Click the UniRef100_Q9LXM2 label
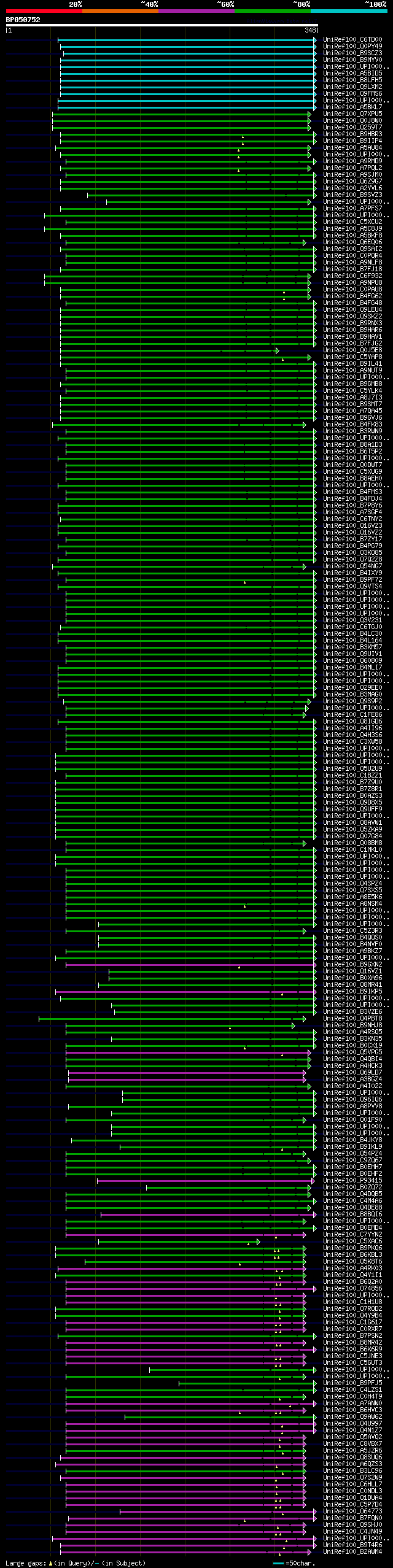The image size is (393, 1568). pos(352,87)
